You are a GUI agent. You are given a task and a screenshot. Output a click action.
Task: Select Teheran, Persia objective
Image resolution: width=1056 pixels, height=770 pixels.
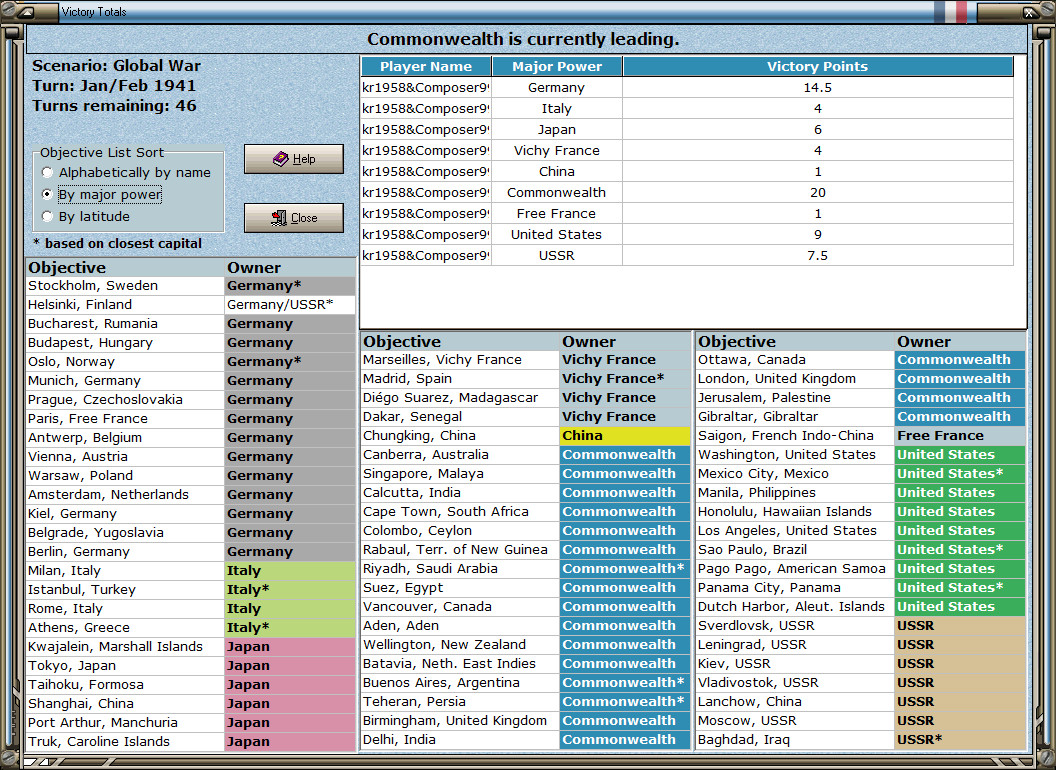coord(460,701)
